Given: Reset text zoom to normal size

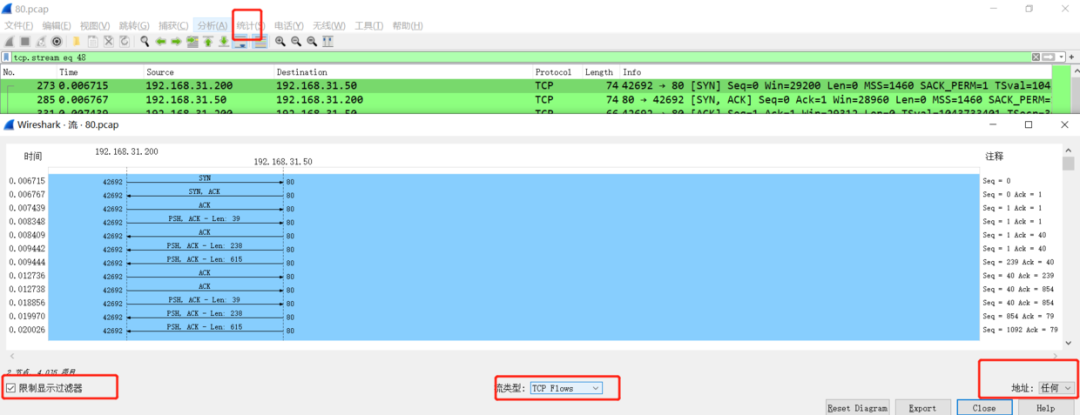Looking at the screenshot, I should coord(312,41).
